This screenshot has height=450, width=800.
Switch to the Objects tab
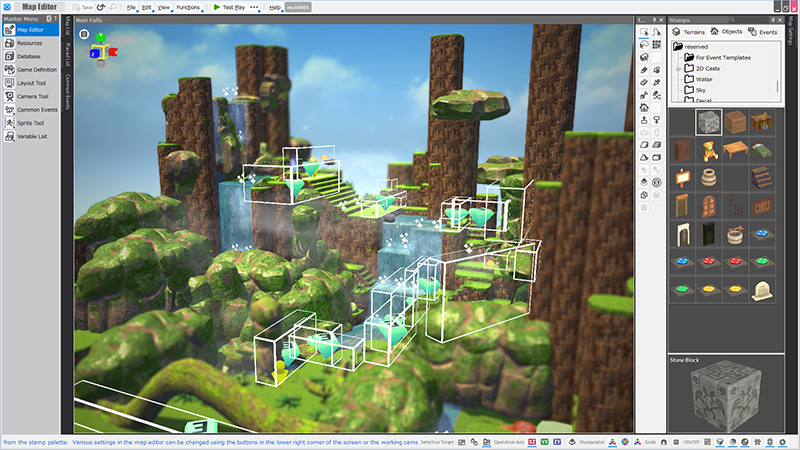pos(726,32)
